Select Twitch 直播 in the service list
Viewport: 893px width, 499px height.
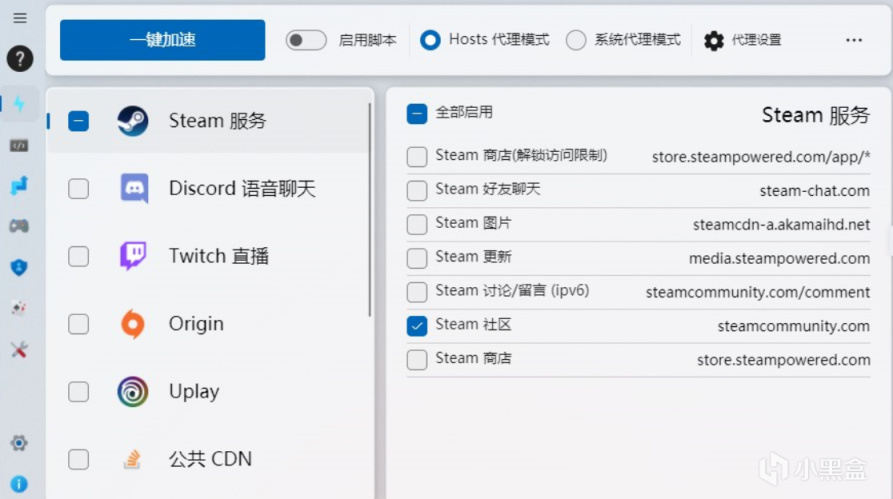210,256
